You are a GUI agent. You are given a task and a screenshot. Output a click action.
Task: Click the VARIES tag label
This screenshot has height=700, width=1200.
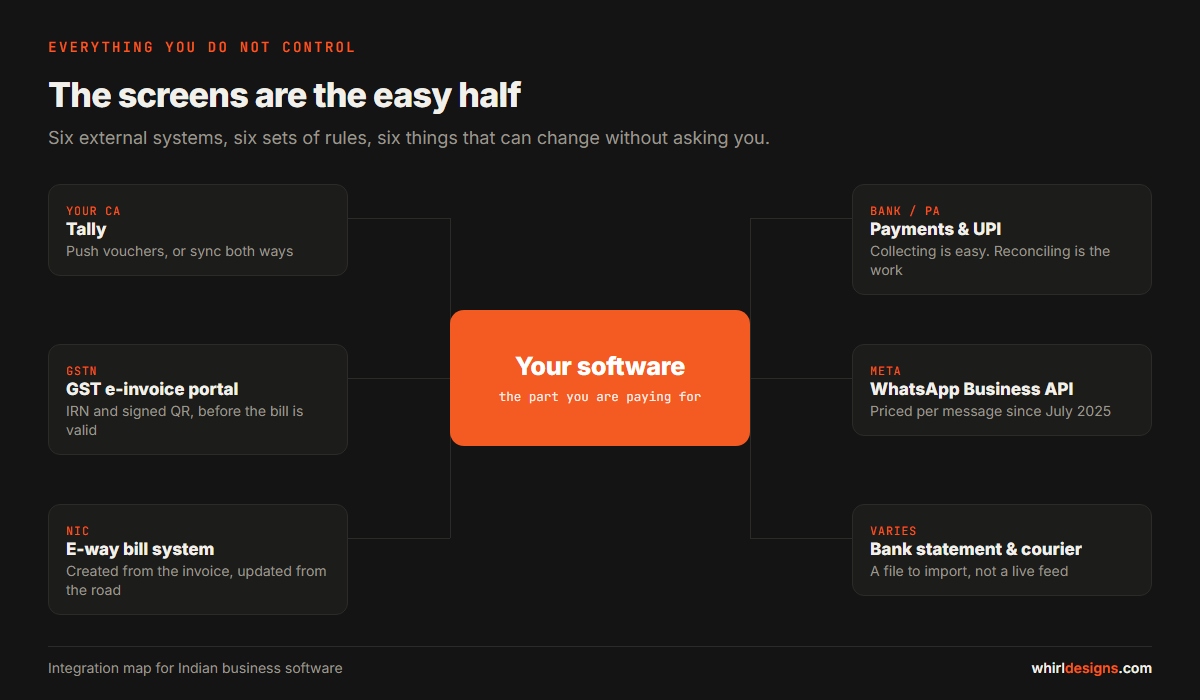[x=893, y=531]
